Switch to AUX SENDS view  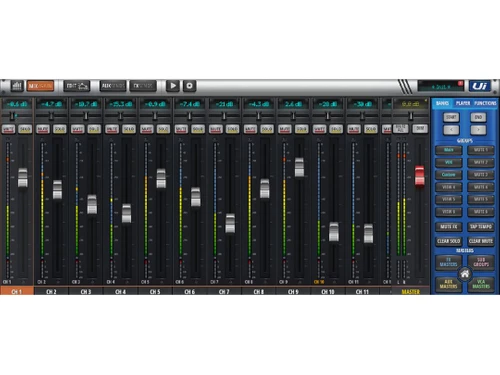(x=113, y=86)
